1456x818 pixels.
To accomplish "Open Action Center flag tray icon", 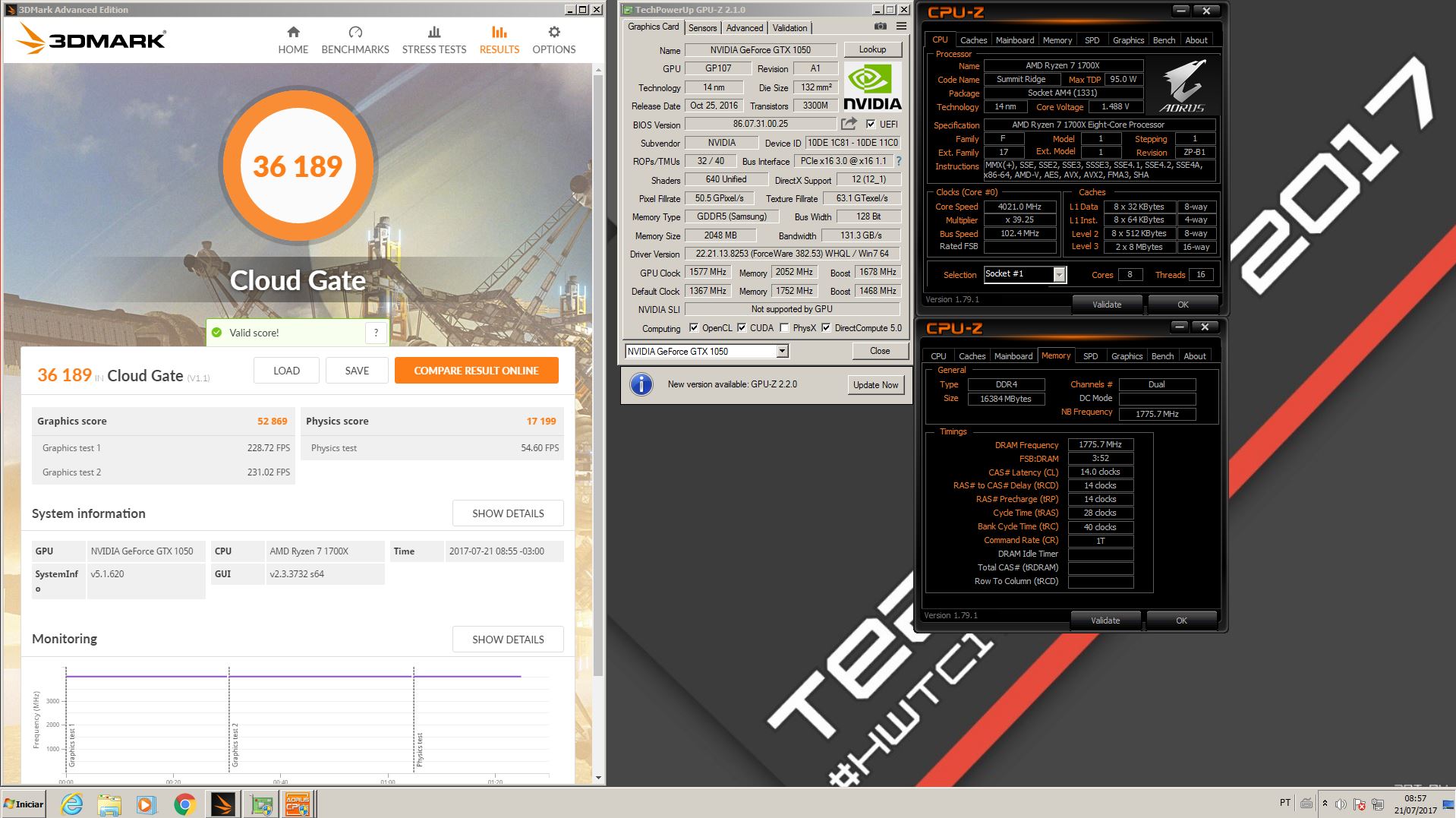I will [x=1359, y=804].
